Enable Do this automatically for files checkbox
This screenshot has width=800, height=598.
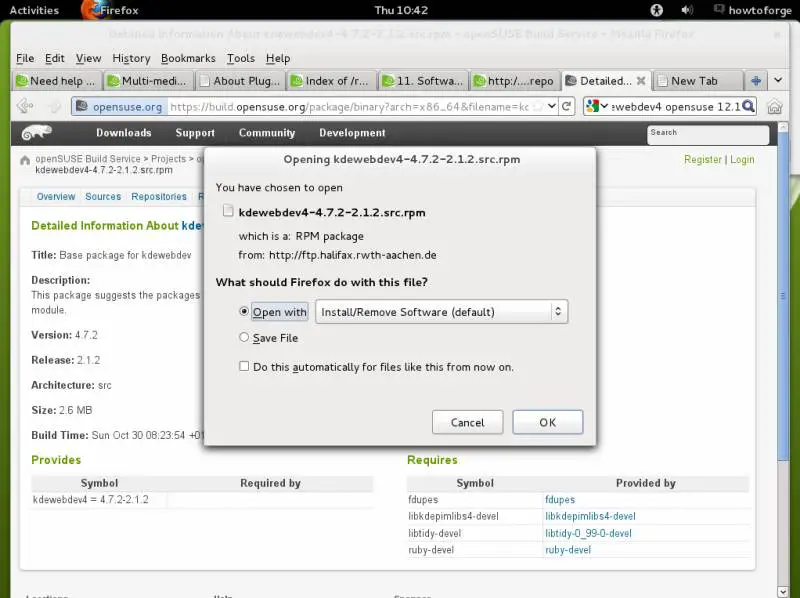(244, 366)
